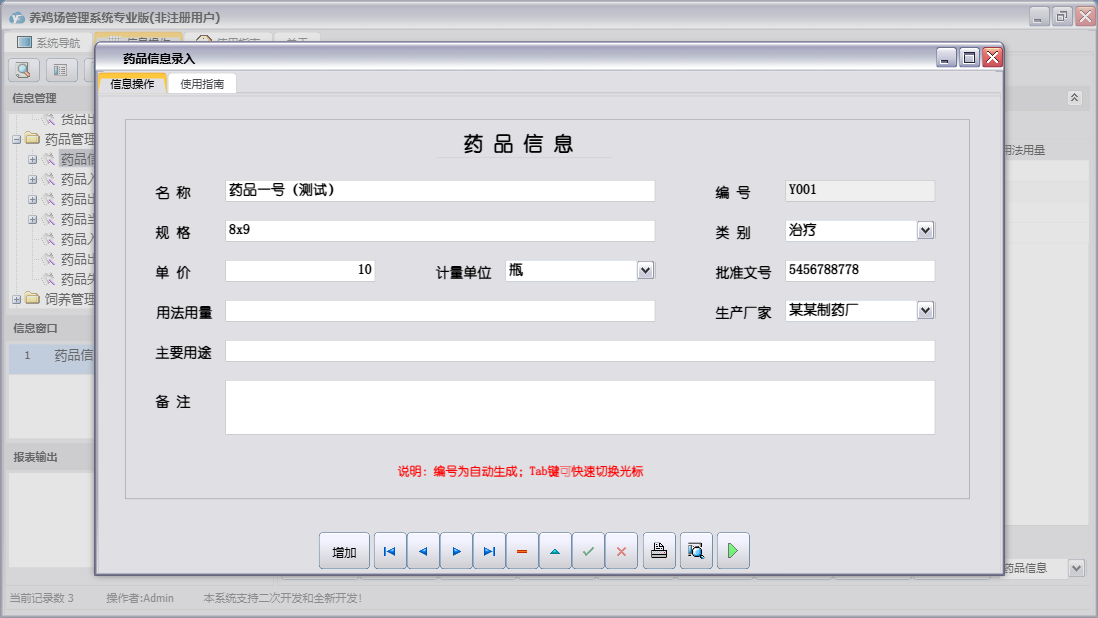
Task: Run the green play arrow icon
Action: click(733, 550)
